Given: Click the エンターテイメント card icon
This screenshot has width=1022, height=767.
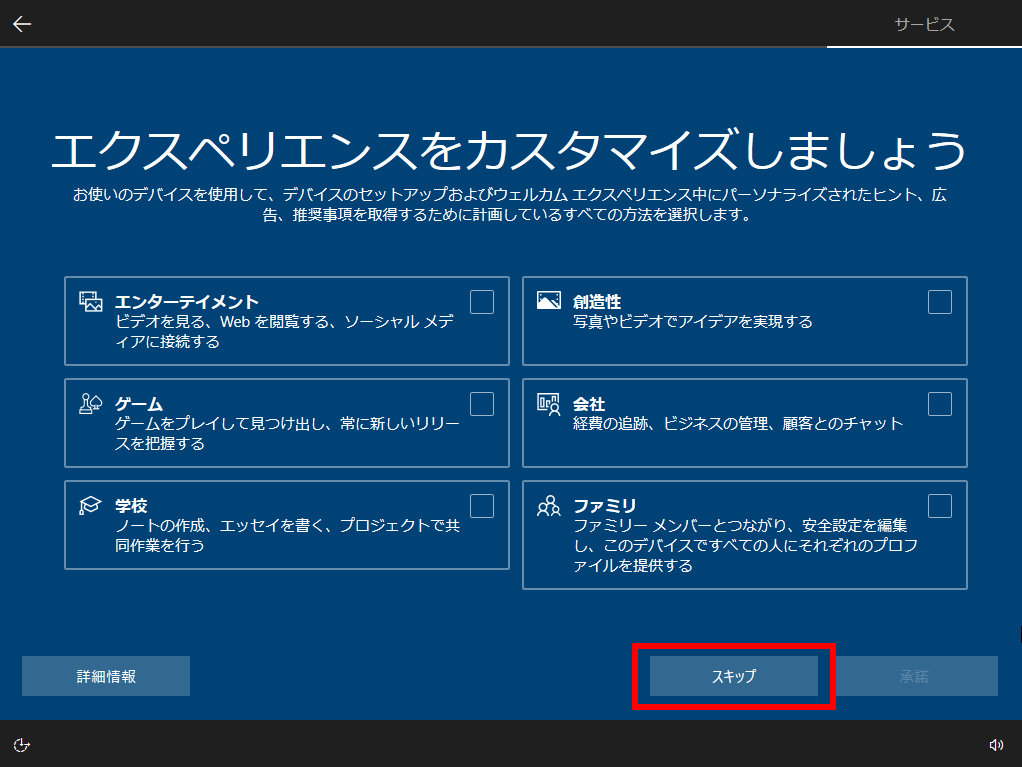Looking at the screenshot, I should (91, 302).
